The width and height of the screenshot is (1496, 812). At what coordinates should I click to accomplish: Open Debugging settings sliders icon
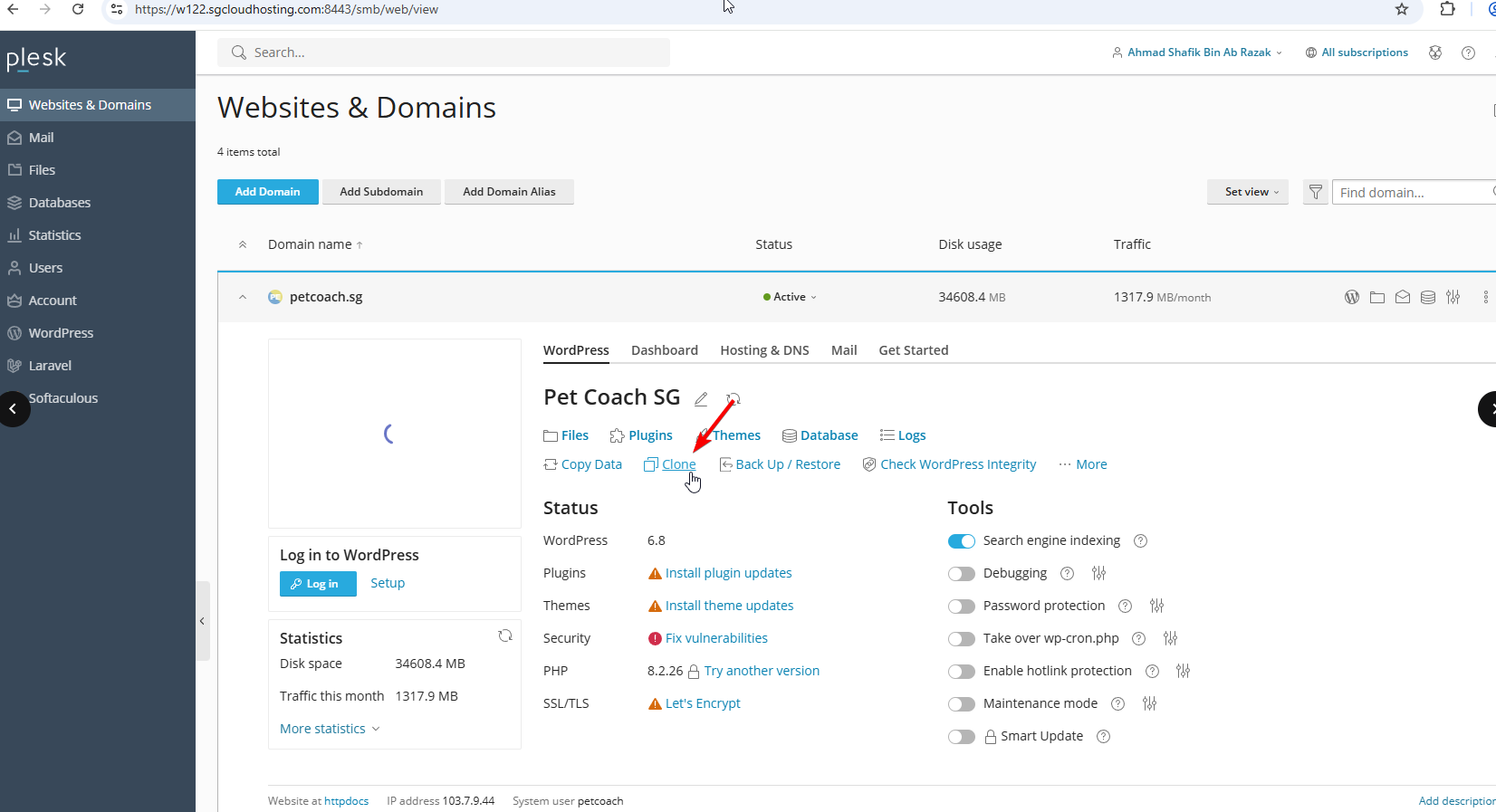click(1099, 573)
